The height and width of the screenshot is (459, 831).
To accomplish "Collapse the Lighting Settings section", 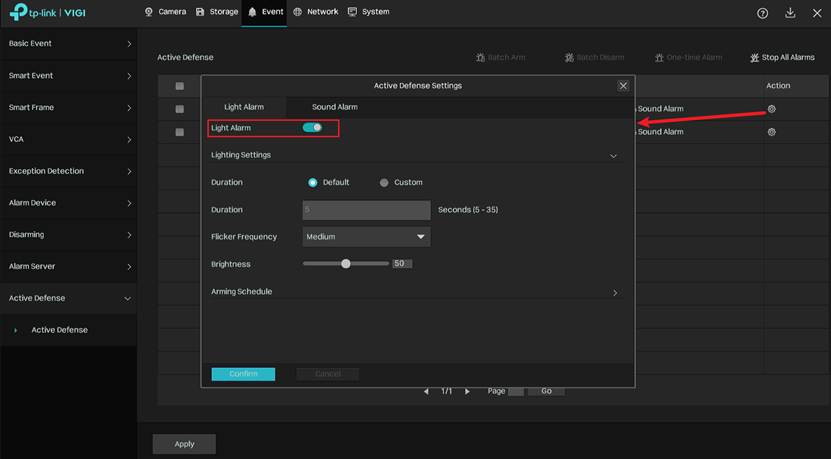I will tap(613, 156).
